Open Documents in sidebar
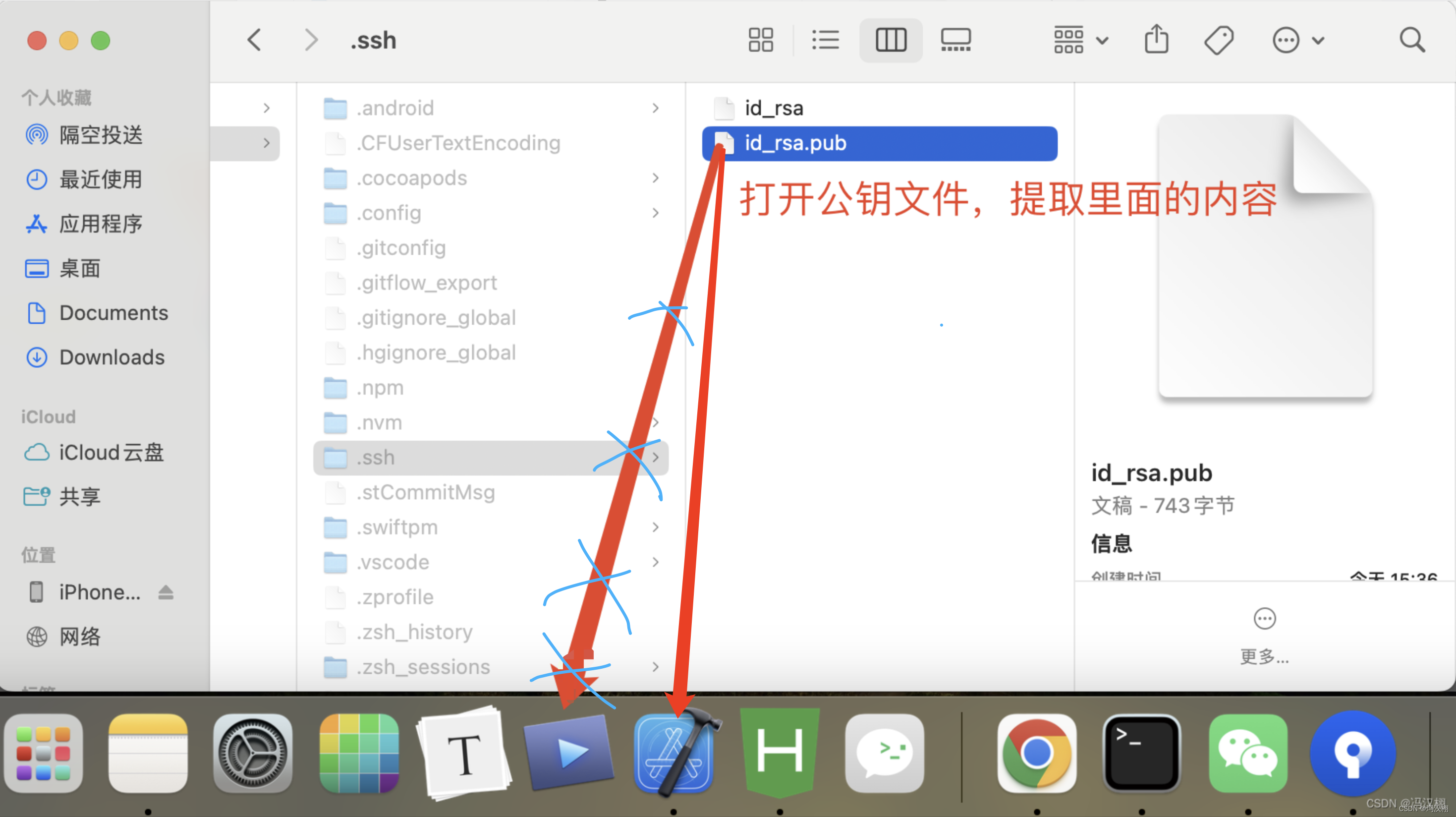Viewport: 1456px width, 817px height. [97, 313]
